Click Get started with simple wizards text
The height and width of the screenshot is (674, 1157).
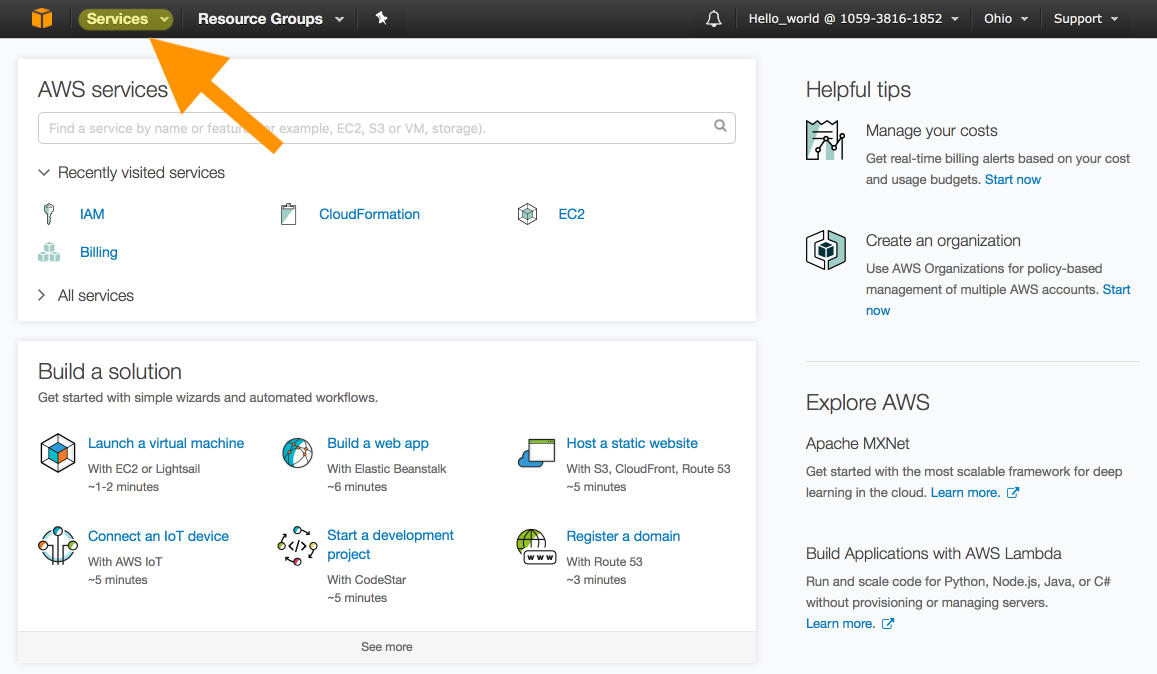208,398
